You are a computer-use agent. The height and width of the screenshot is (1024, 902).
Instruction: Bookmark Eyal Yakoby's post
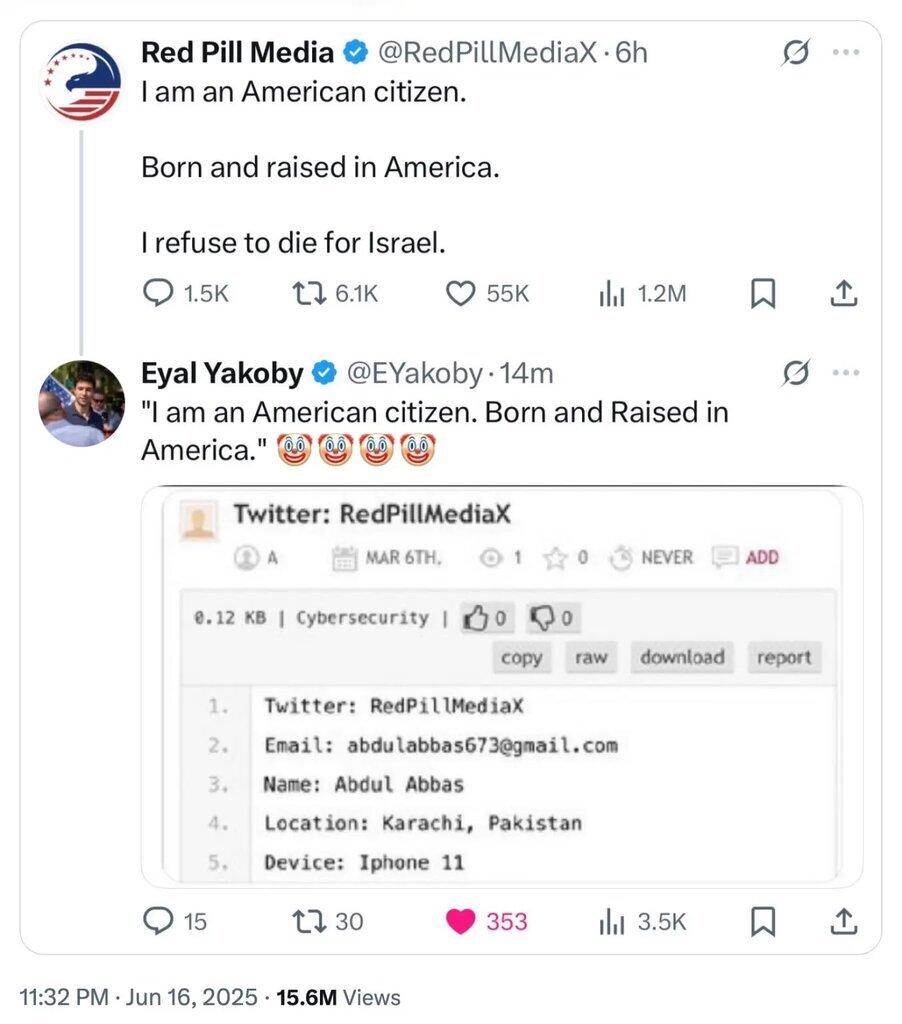click(x=763, y=921)
